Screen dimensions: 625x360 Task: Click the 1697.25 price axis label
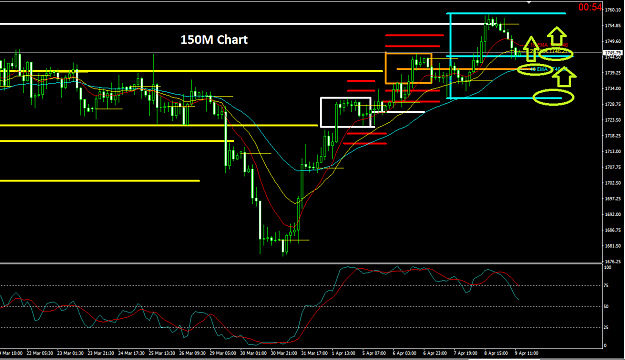(613, 199)
